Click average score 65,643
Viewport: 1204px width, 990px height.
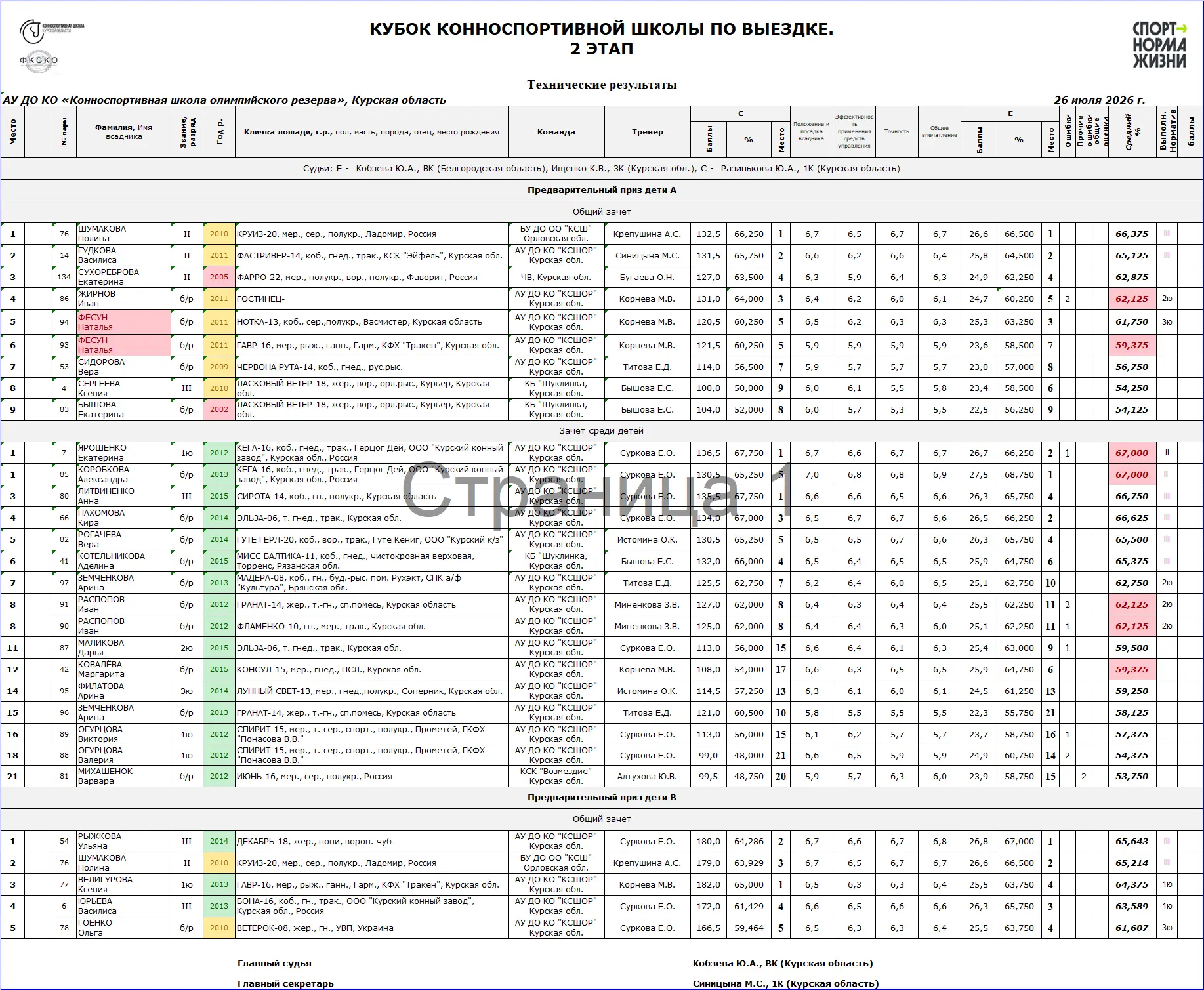(x=1133, y=841)
